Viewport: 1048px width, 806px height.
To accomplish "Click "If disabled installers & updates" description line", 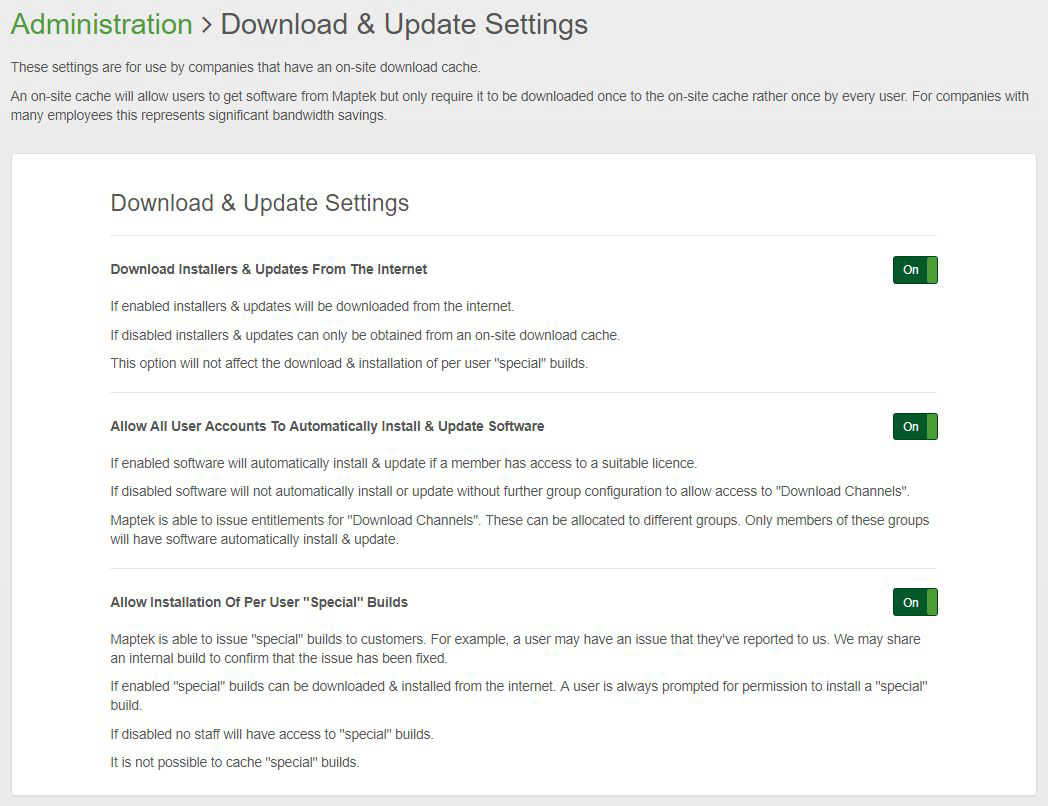I will tap(365, 335).
